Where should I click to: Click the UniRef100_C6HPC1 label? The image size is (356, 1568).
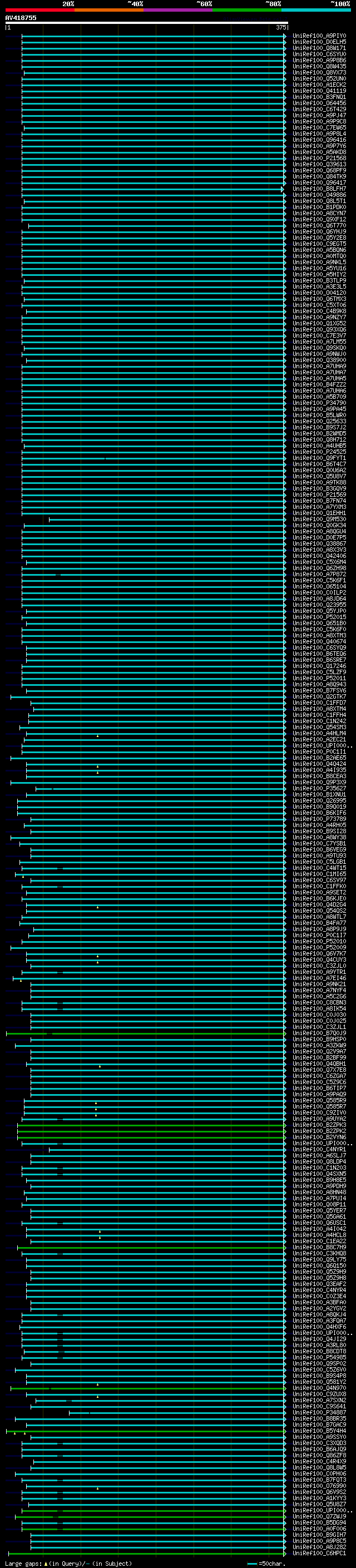(x=319, y=1553)
